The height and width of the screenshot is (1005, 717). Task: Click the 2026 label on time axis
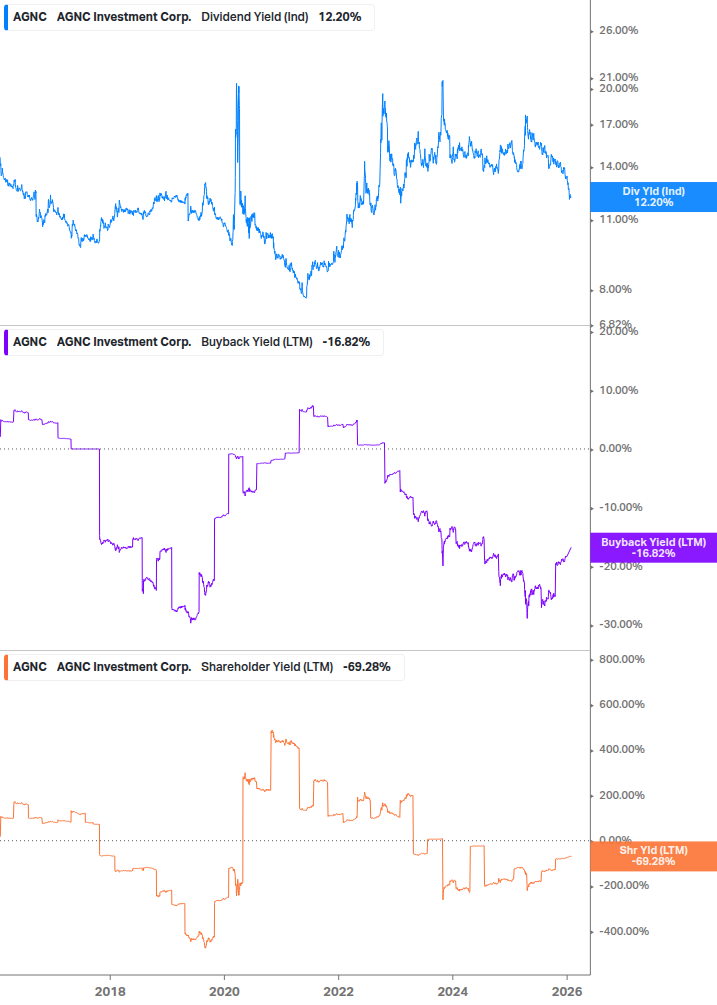coord(567,989)
